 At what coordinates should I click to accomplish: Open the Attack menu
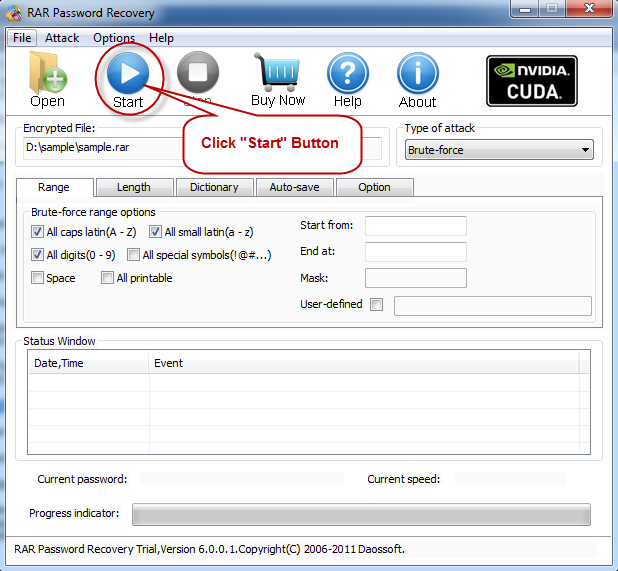click(62, 38)
